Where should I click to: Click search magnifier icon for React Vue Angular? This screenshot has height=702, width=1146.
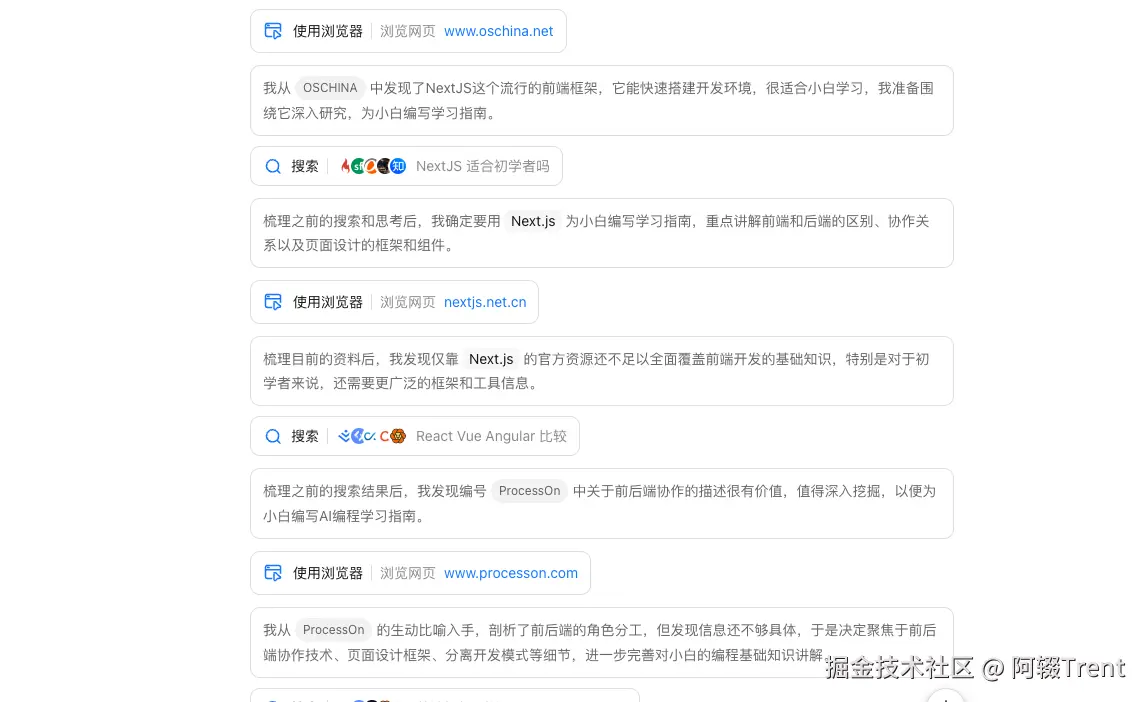click(x=273, y=437)
